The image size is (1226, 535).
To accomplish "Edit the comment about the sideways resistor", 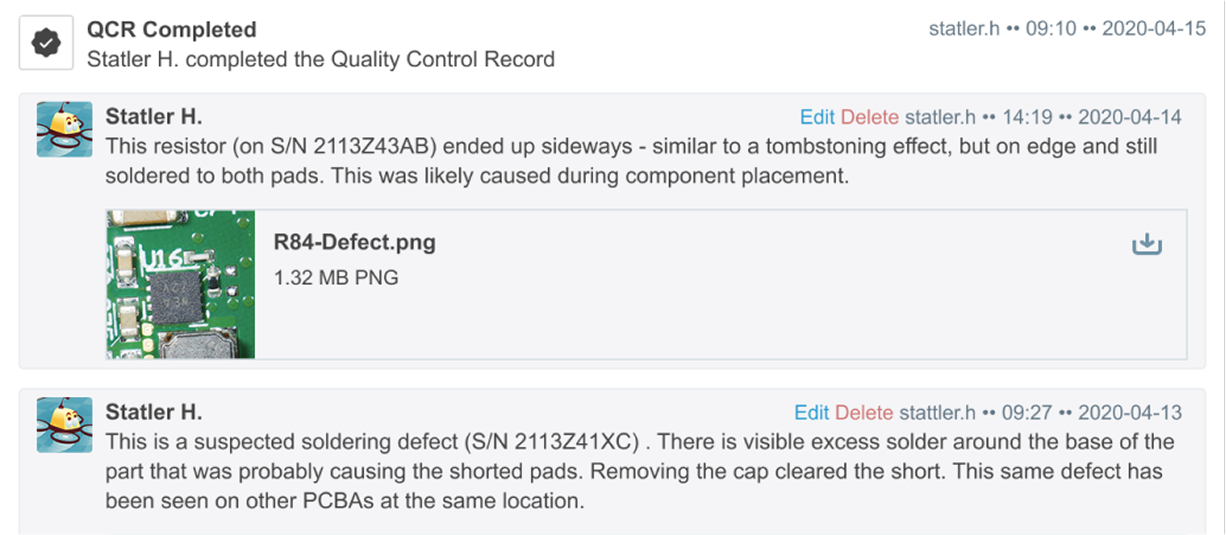I will [x=818, y=117].
